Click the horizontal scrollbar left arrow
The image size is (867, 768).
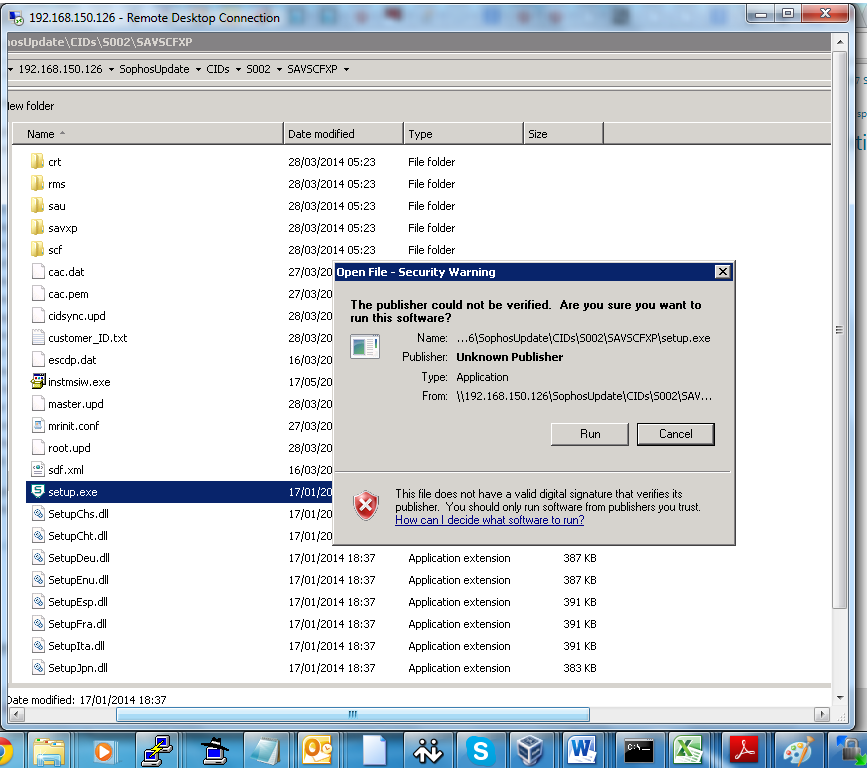click(x=16, y=714)
